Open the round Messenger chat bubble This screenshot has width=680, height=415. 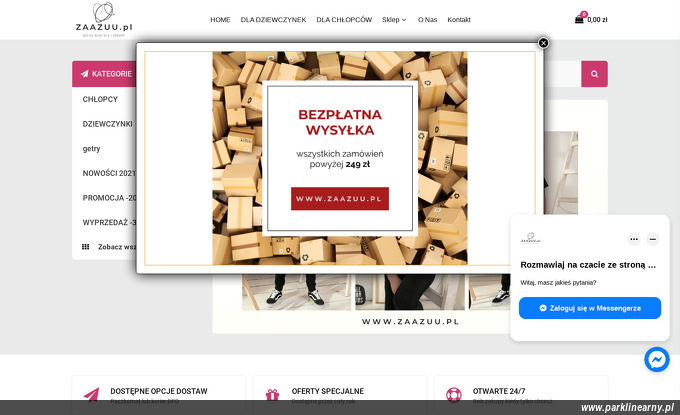tap(657, 359)
